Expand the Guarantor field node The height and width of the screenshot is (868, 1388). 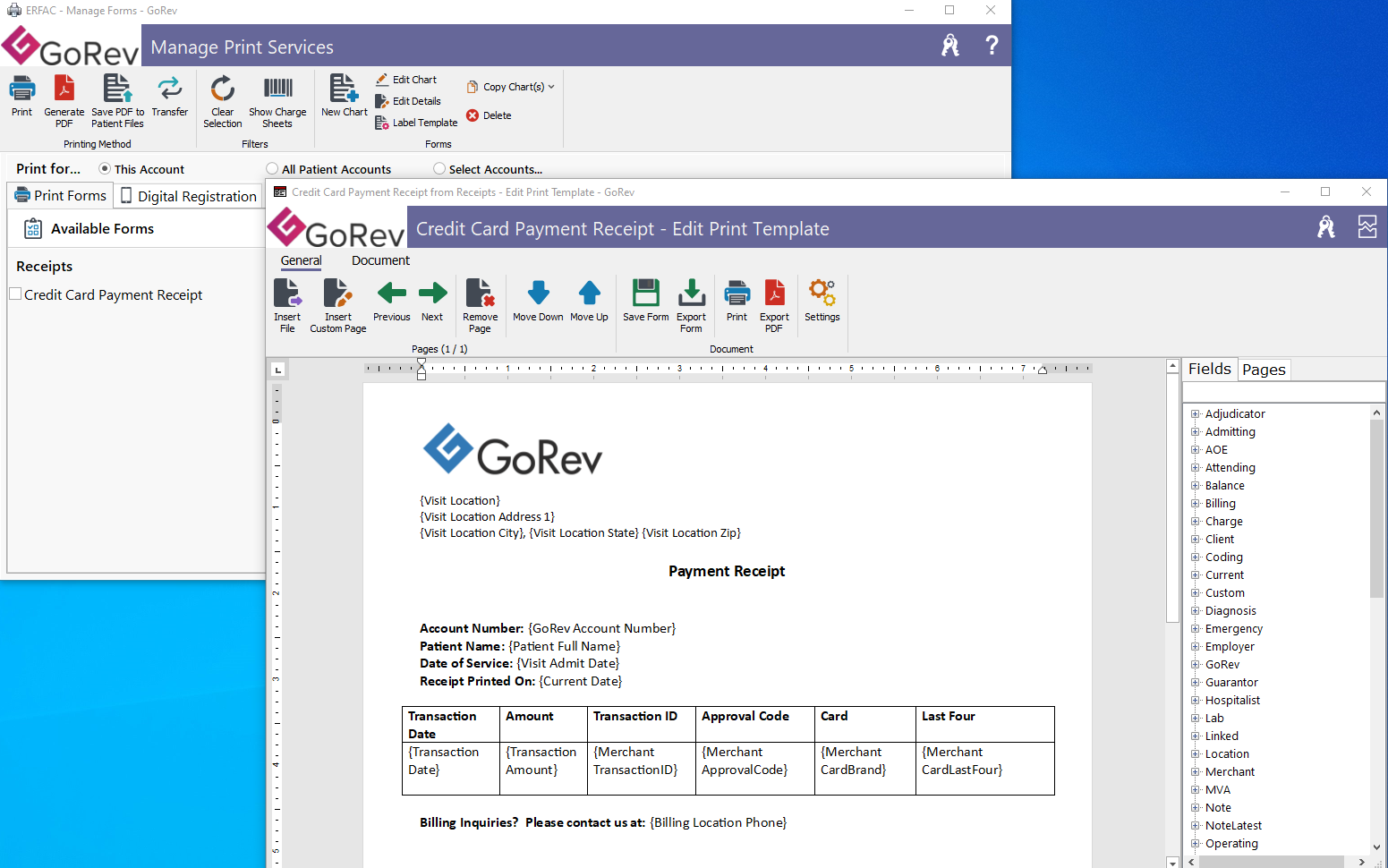1195,682
